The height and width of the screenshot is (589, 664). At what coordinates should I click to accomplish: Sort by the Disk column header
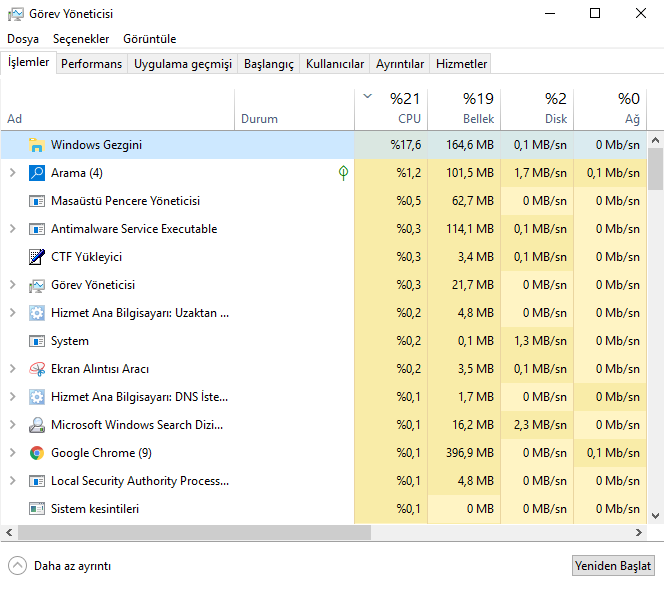tap(537, 109)
